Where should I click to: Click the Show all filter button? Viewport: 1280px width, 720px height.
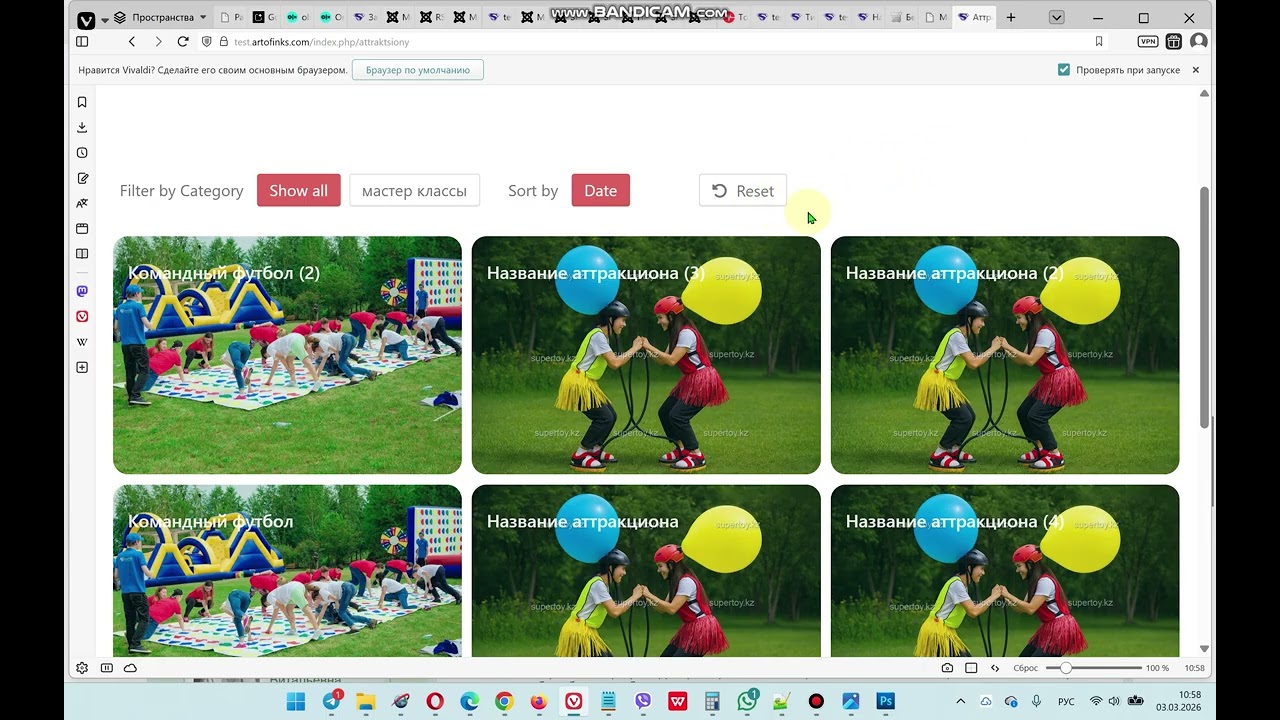[x=298, y=190]
